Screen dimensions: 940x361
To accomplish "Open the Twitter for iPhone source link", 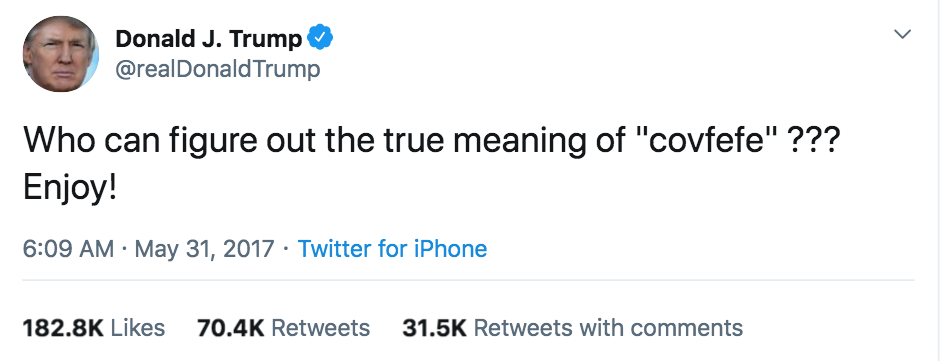I will click(392, 248).
